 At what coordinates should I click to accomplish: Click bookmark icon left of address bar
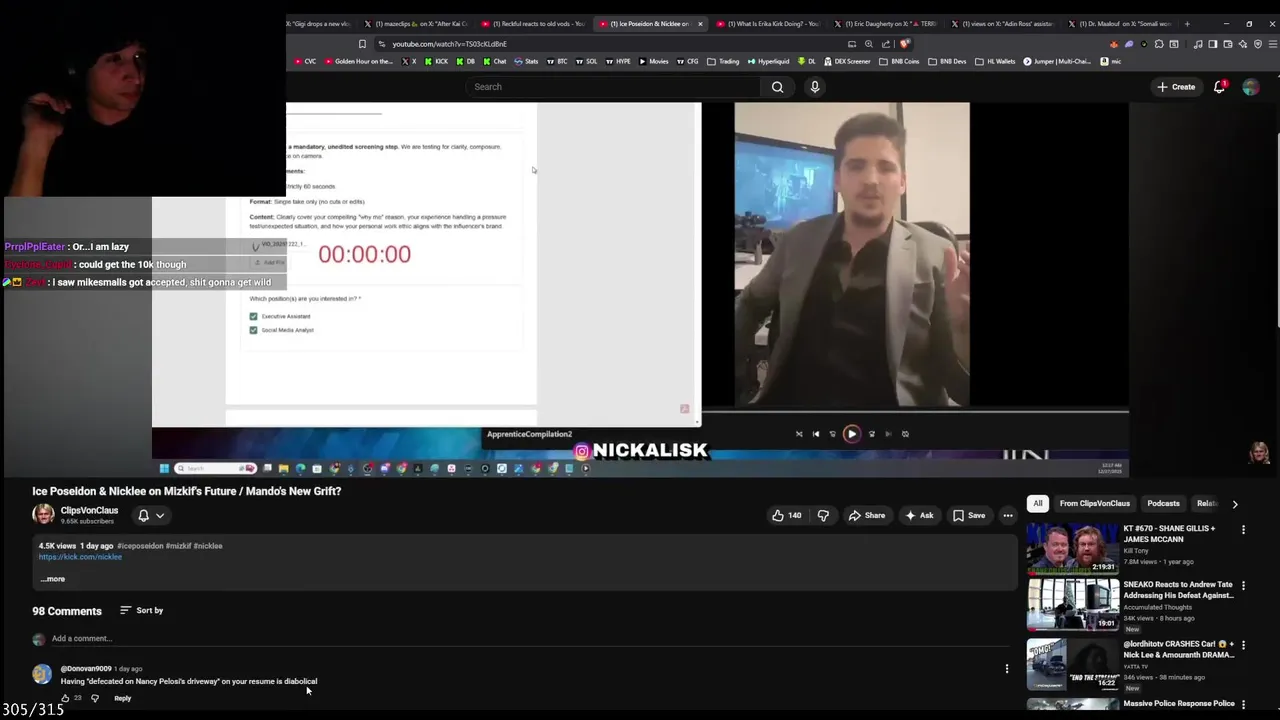pyautogui.click(x=362, y=44)
